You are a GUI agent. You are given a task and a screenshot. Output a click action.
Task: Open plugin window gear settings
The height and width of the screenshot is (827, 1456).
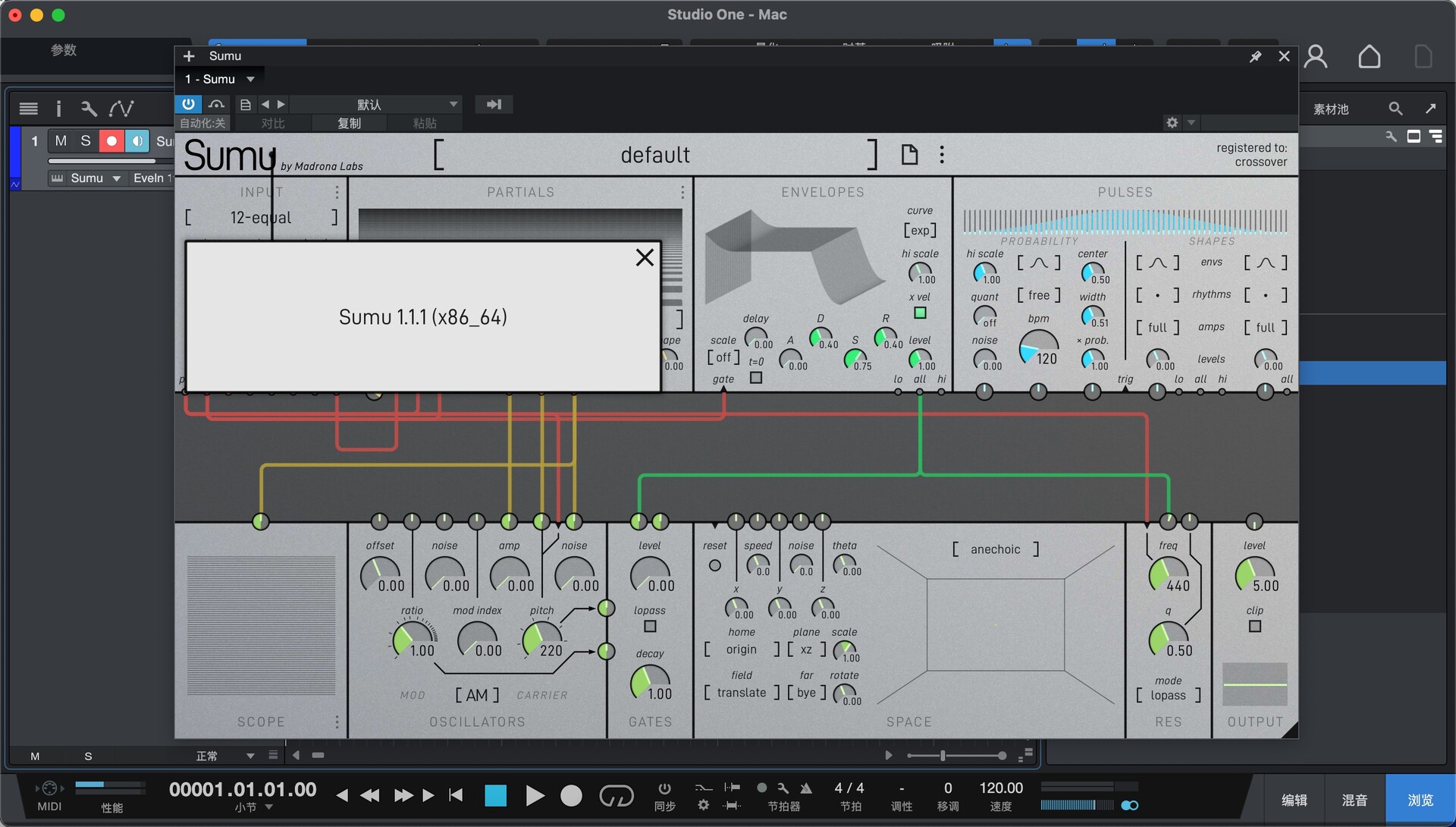tap(1172, 123)
